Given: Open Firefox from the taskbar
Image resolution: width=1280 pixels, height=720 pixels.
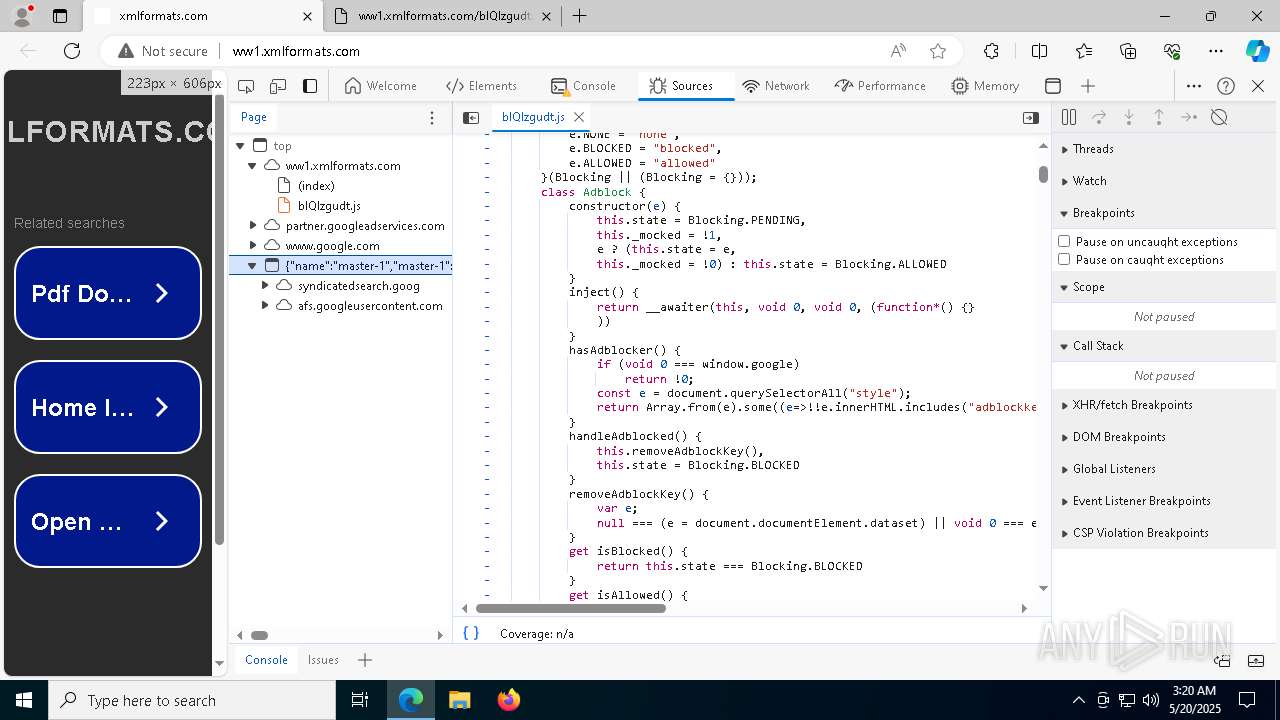Looking at the screenshot, I should tap(508, 700).
